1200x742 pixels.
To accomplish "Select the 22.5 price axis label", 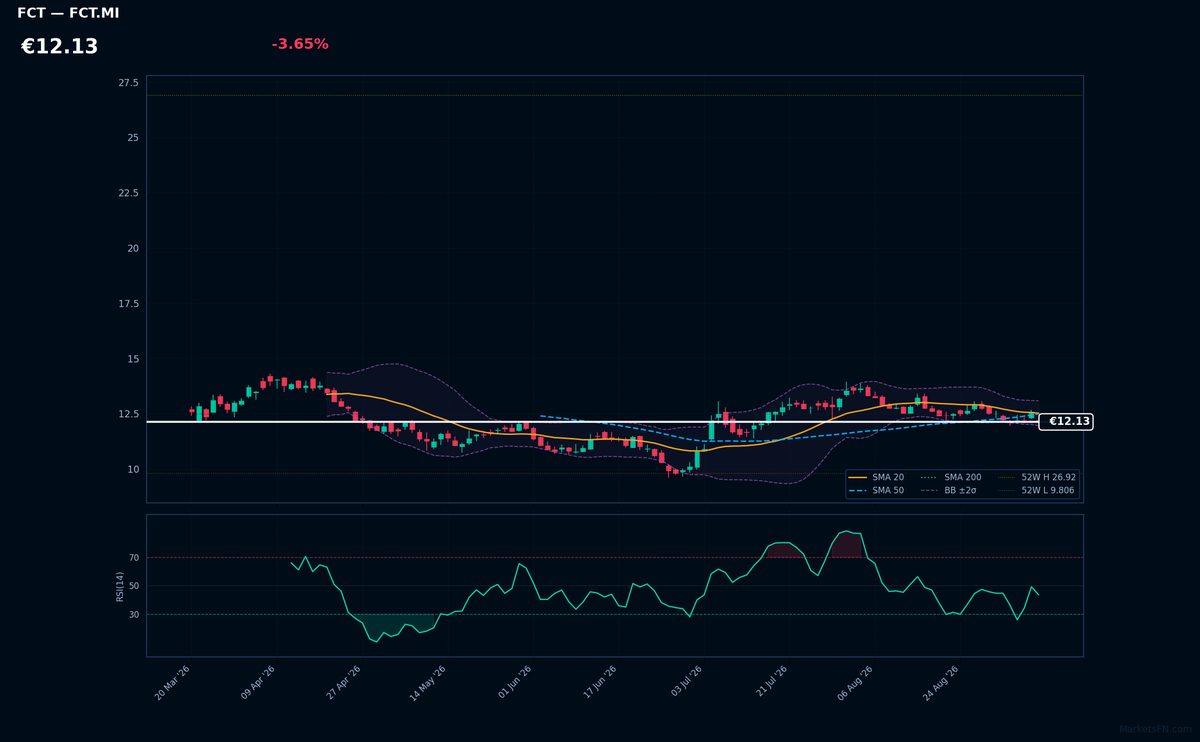I will pyautogui.click(x=129, y=193).
